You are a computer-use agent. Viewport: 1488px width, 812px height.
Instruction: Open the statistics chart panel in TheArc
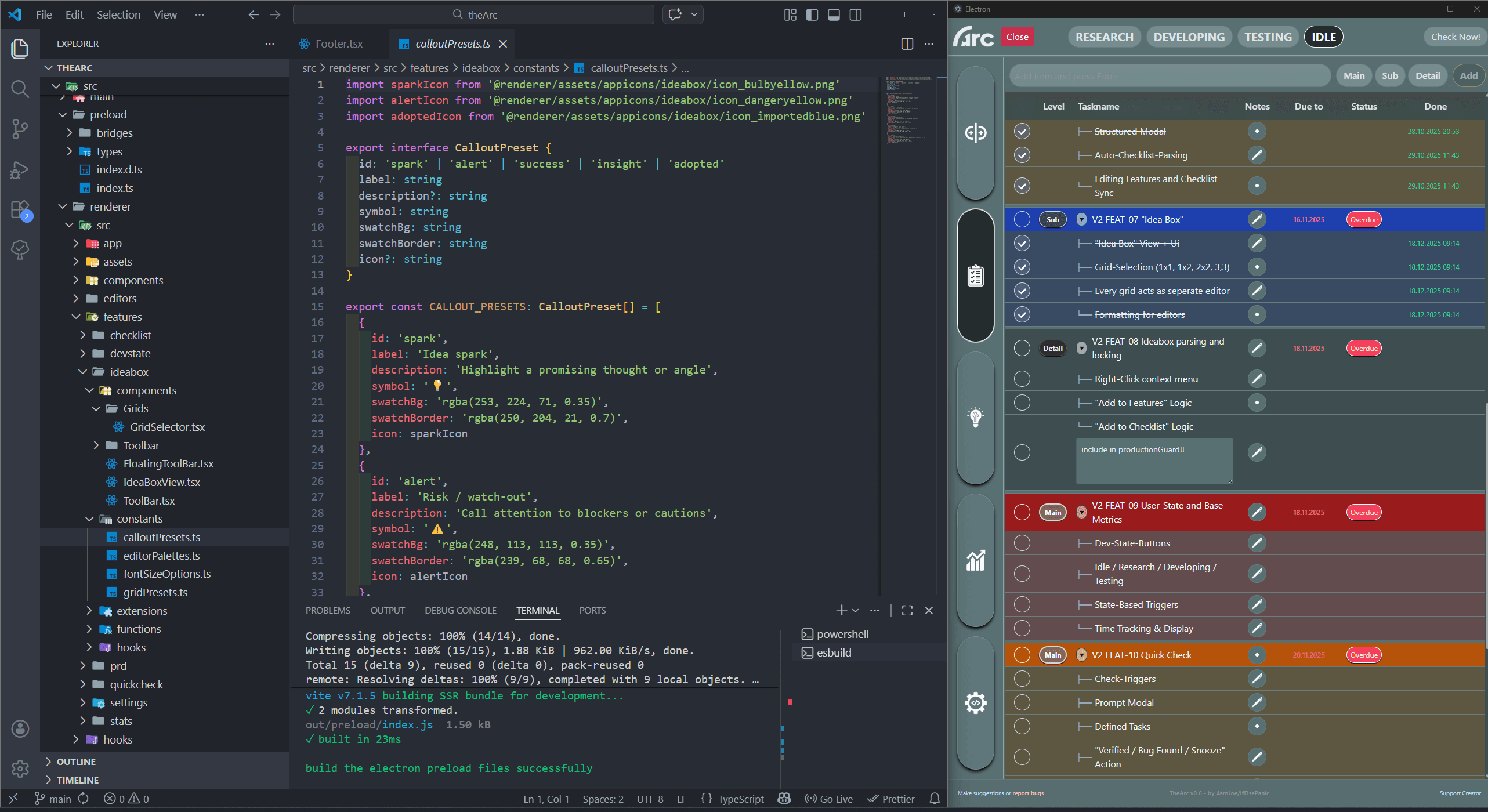(x=975, y=560)
